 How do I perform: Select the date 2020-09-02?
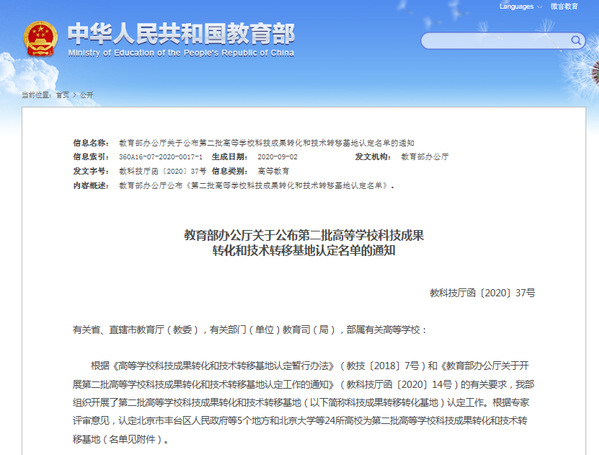pyautogui.click(x=277, y=157)
